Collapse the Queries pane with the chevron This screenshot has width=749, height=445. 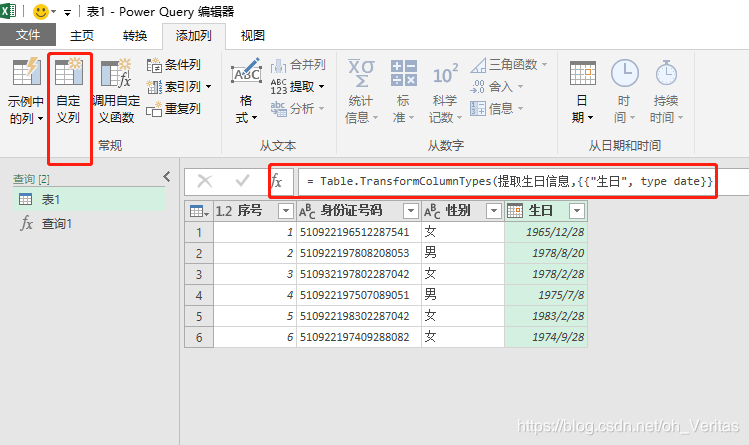click(x=167, y=177)
